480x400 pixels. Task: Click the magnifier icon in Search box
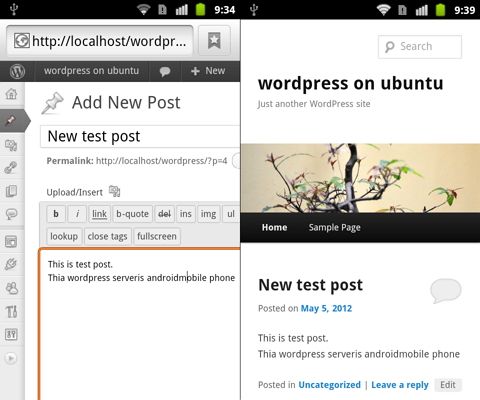[389, 47]
